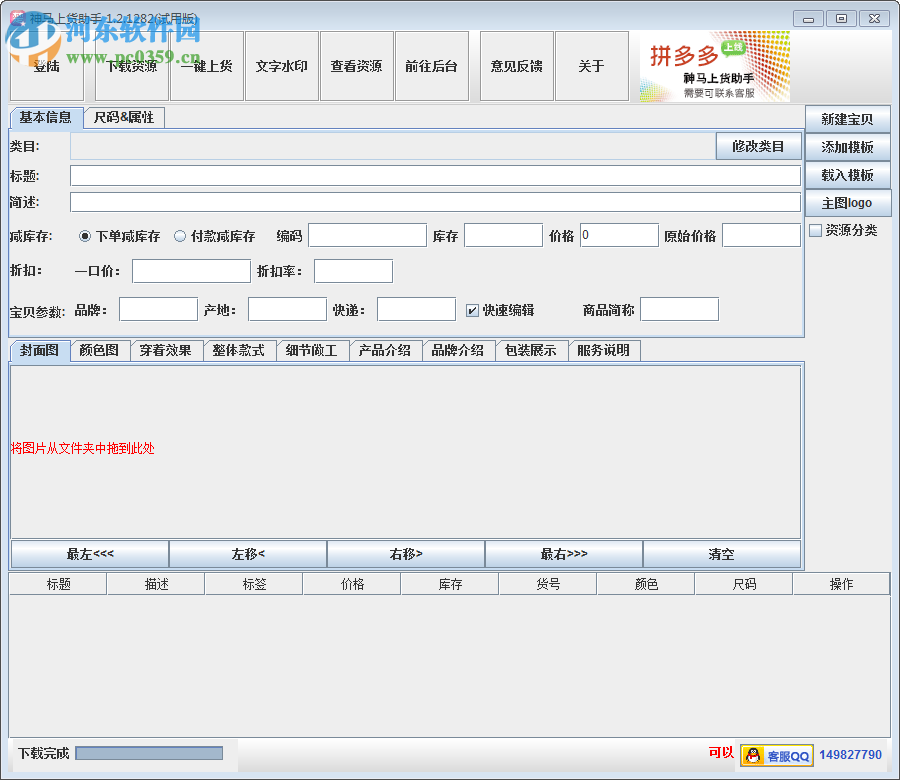Open 查看资源 to view resources
Viewport: 900px width, 780px height.
(x=357, y=66)
